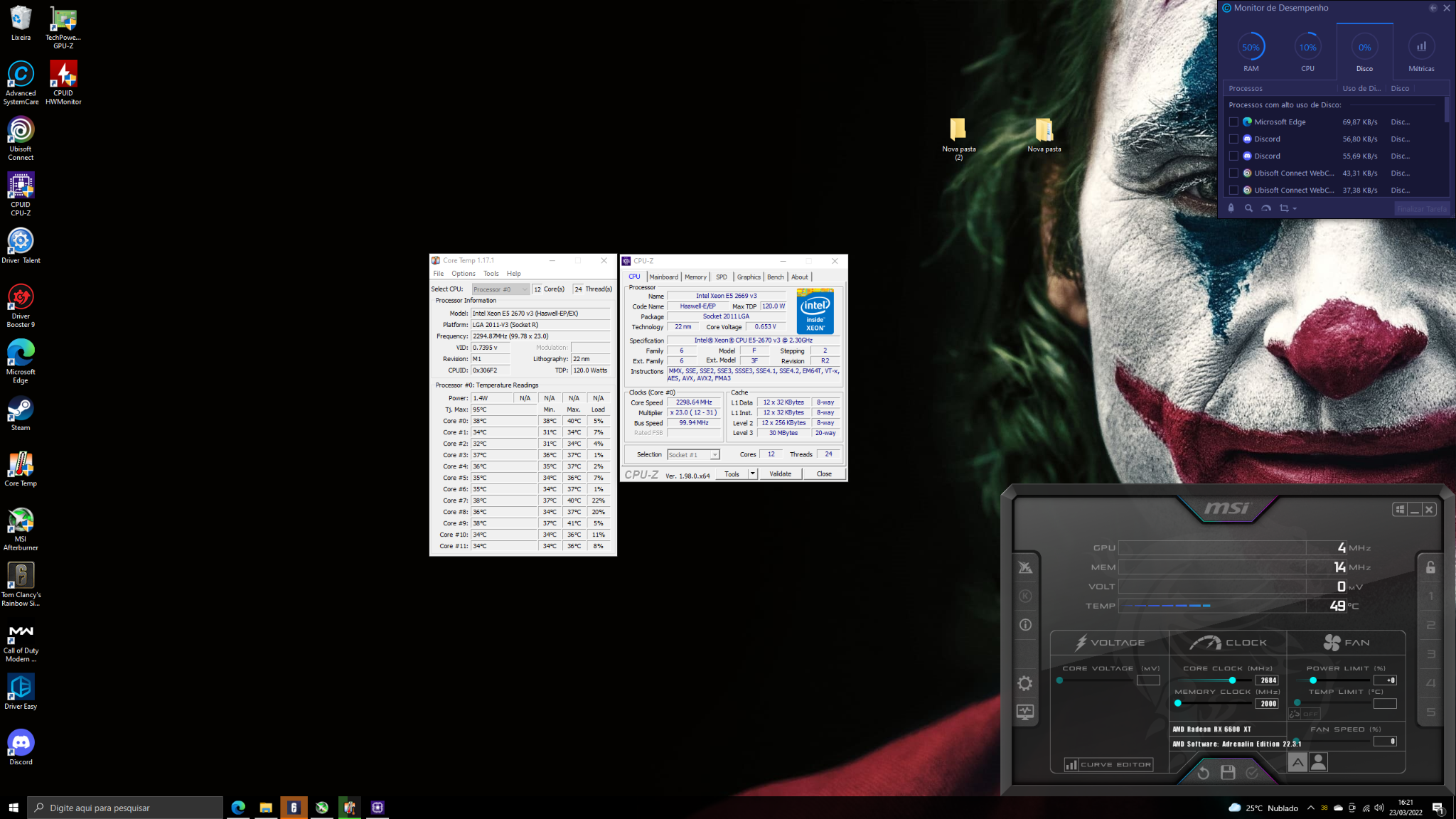Click the speedometer icon in Monitor de Desempenho
This screenshot has width=1456, height=819.
click(1266, 208)
